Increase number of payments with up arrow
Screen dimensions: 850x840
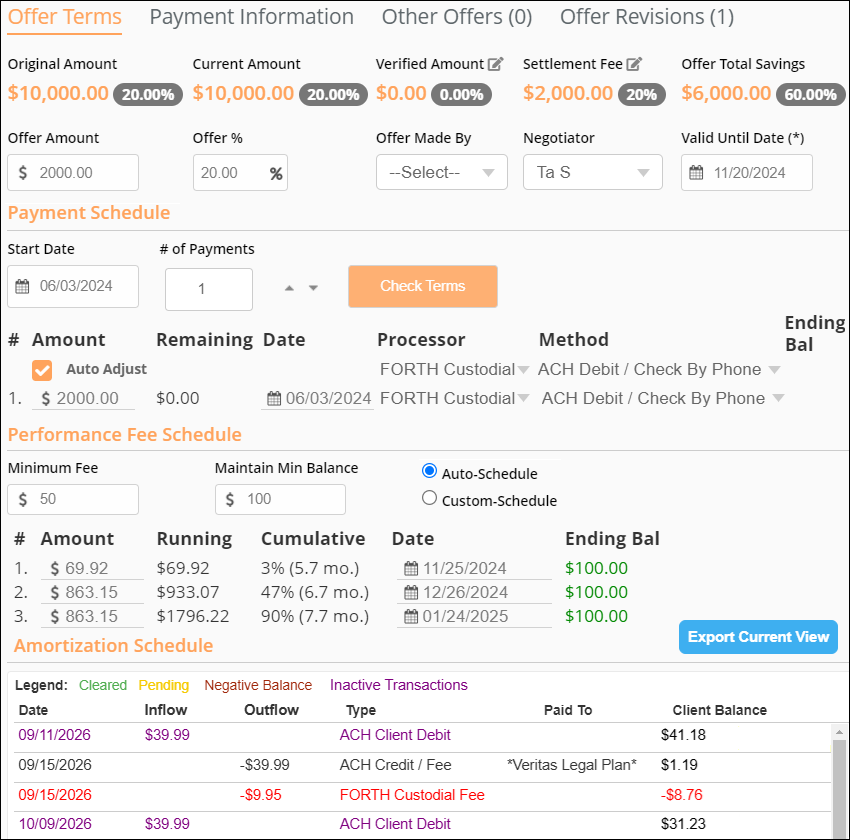(289, 288)
